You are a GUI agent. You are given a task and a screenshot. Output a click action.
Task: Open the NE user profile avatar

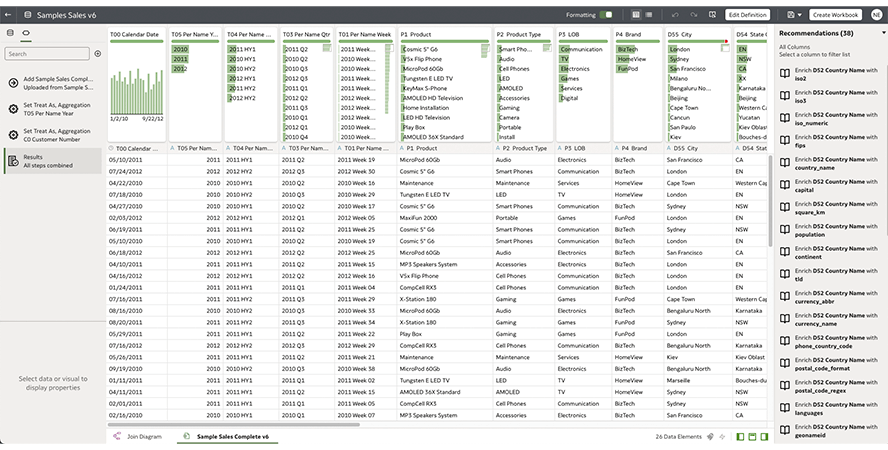point(876,15)
